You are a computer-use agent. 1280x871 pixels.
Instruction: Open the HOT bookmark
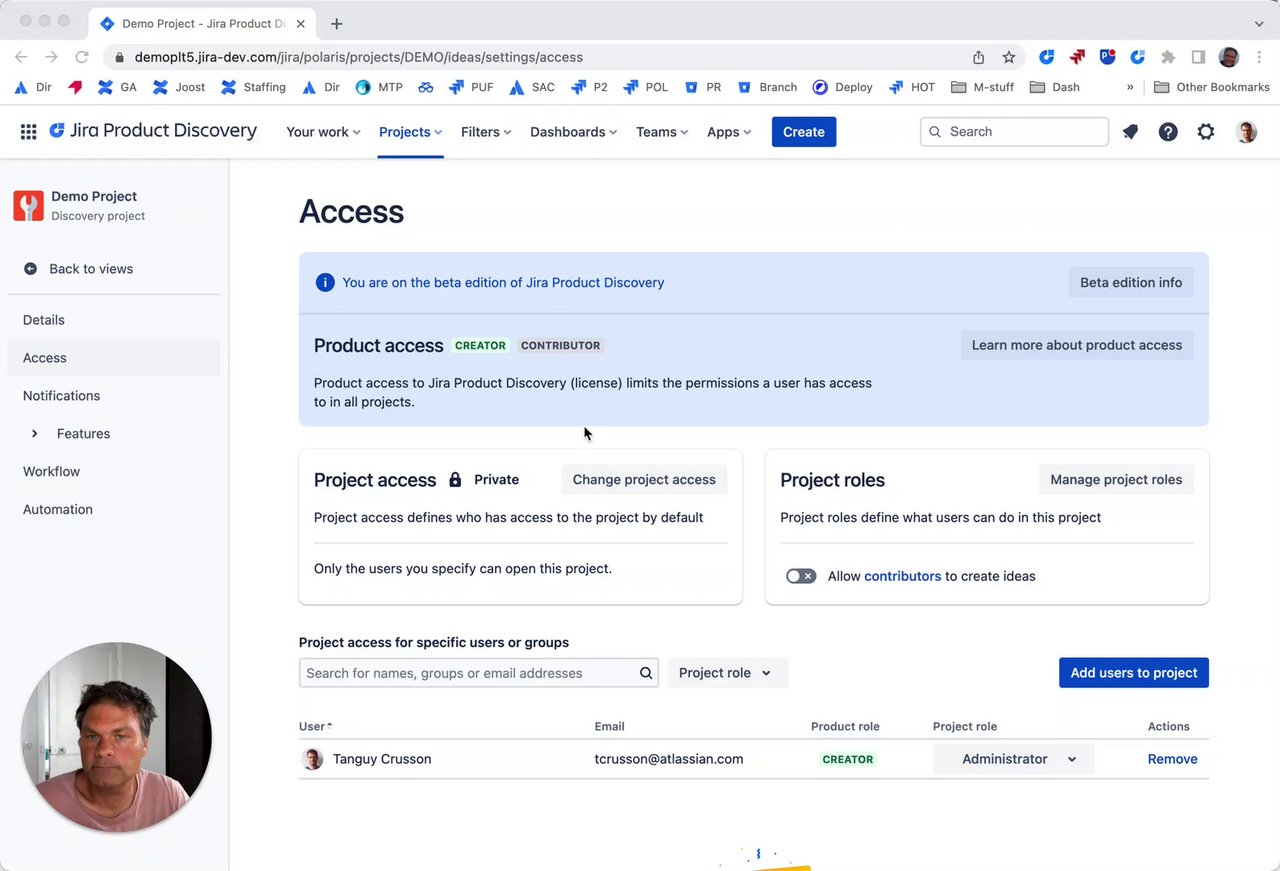(x=911, y=87)
